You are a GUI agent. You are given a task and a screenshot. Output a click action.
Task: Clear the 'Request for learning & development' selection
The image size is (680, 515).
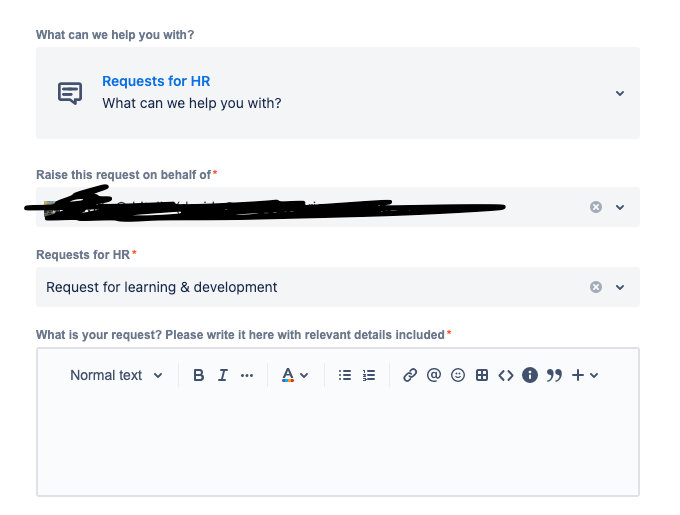pos(596,287)
